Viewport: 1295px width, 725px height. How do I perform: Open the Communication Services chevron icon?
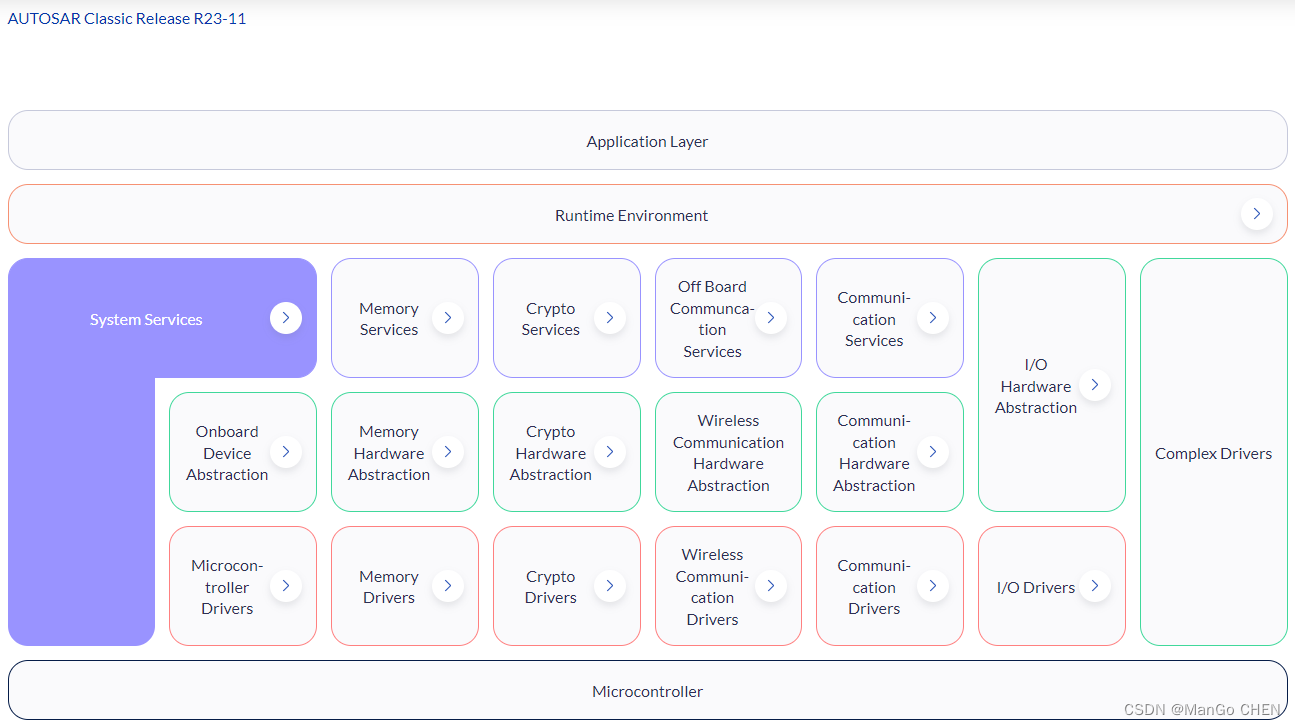[x=933, y=318]
